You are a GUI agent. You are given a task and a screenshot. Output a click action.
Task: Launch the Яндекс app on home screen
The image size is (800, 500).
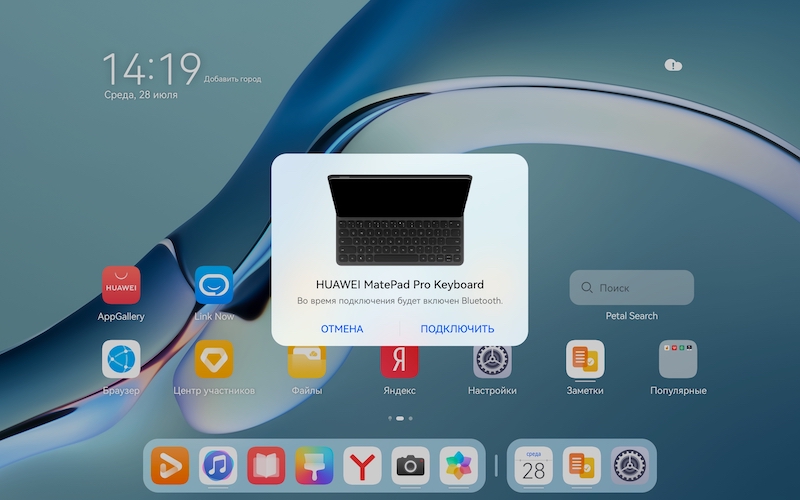[x=399, y=362]
